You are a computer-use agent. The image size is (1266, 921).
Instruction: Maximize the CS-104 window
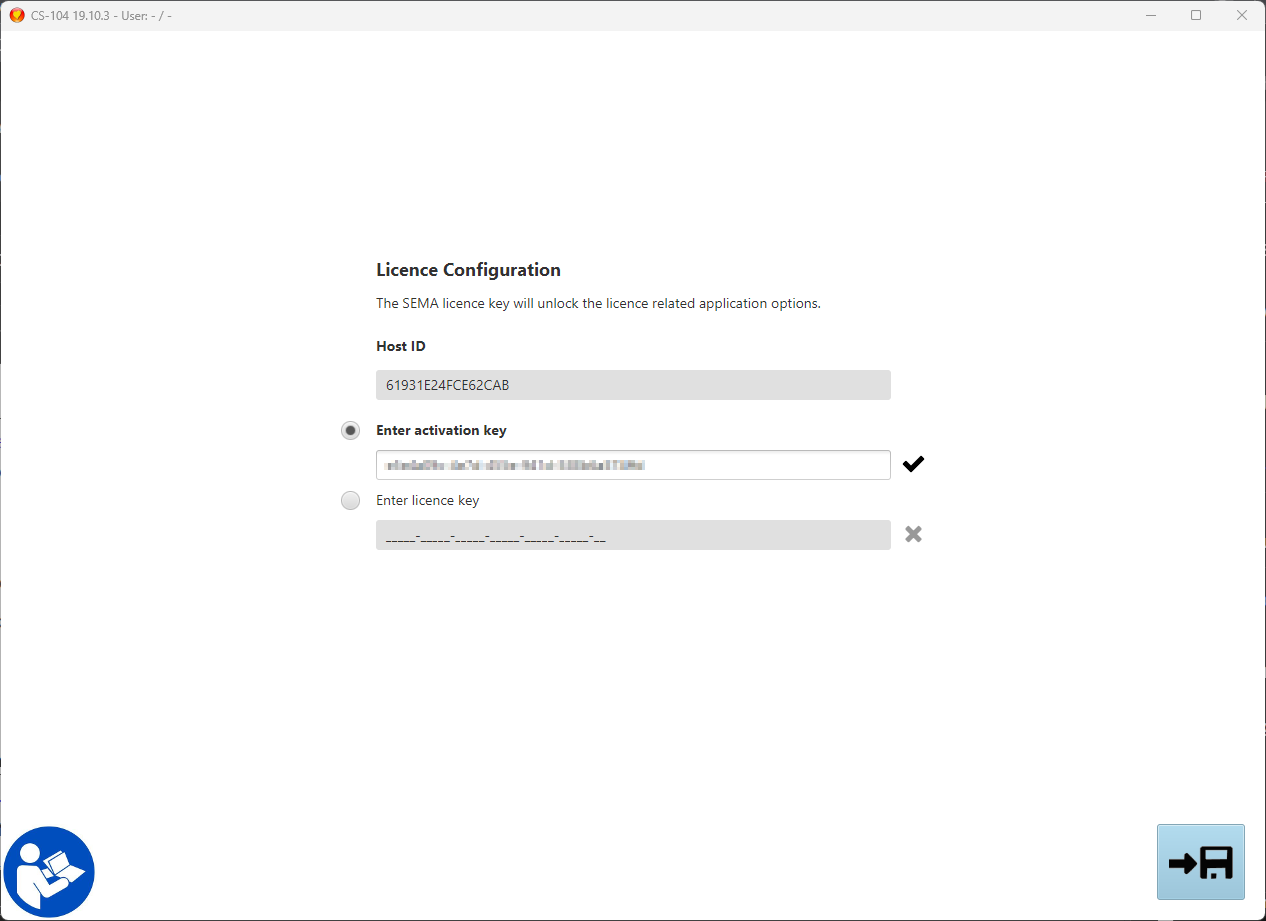point(1196,15)
